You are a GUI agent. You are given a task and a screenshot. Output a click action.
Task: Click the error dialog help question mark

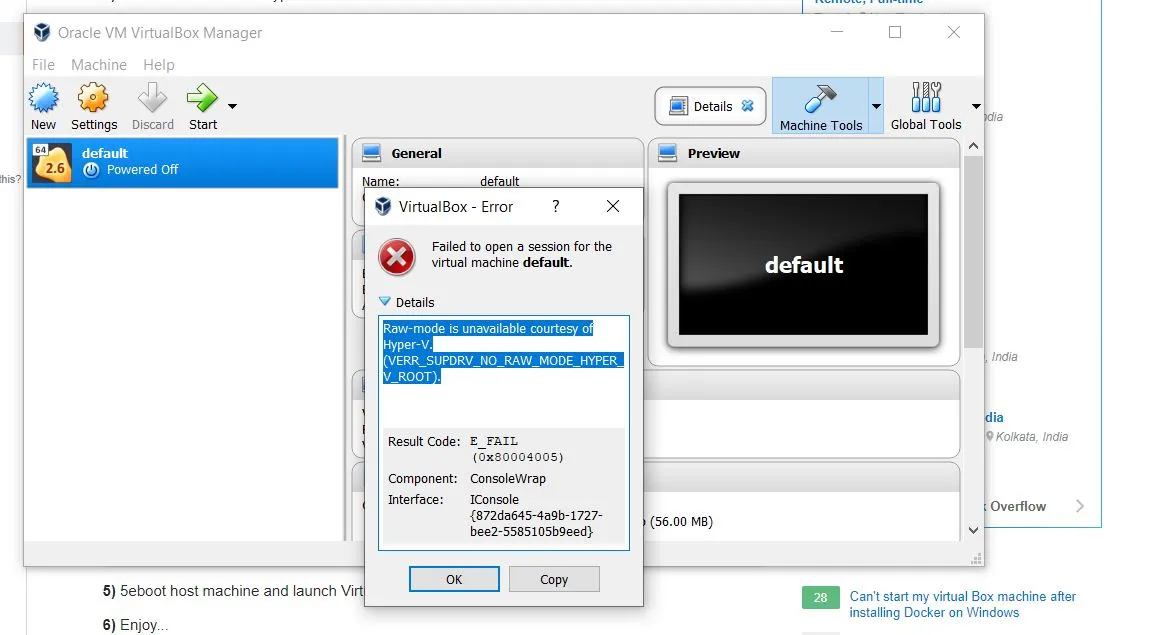tap(555, 206)
